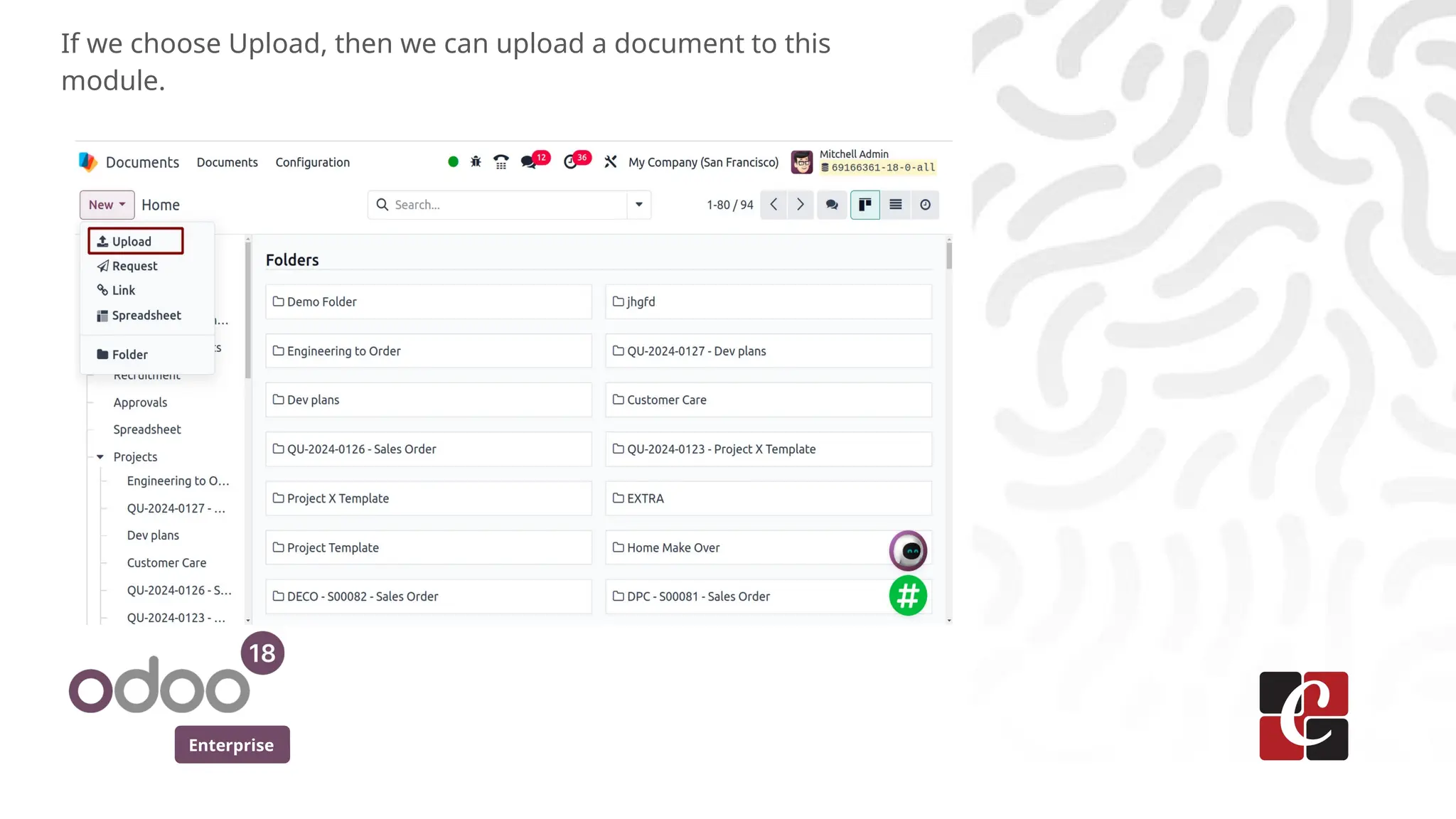The image size is (1456, 819).
Task: Switch to kanban view
Action: tap(864, 205)
